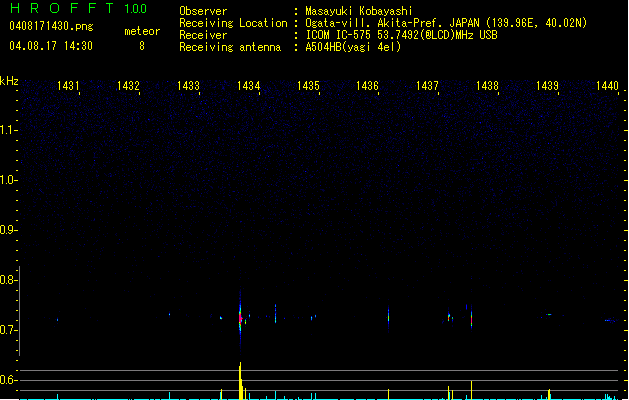
Task: Click the 1437 time axis label
Action: [428, 86]
